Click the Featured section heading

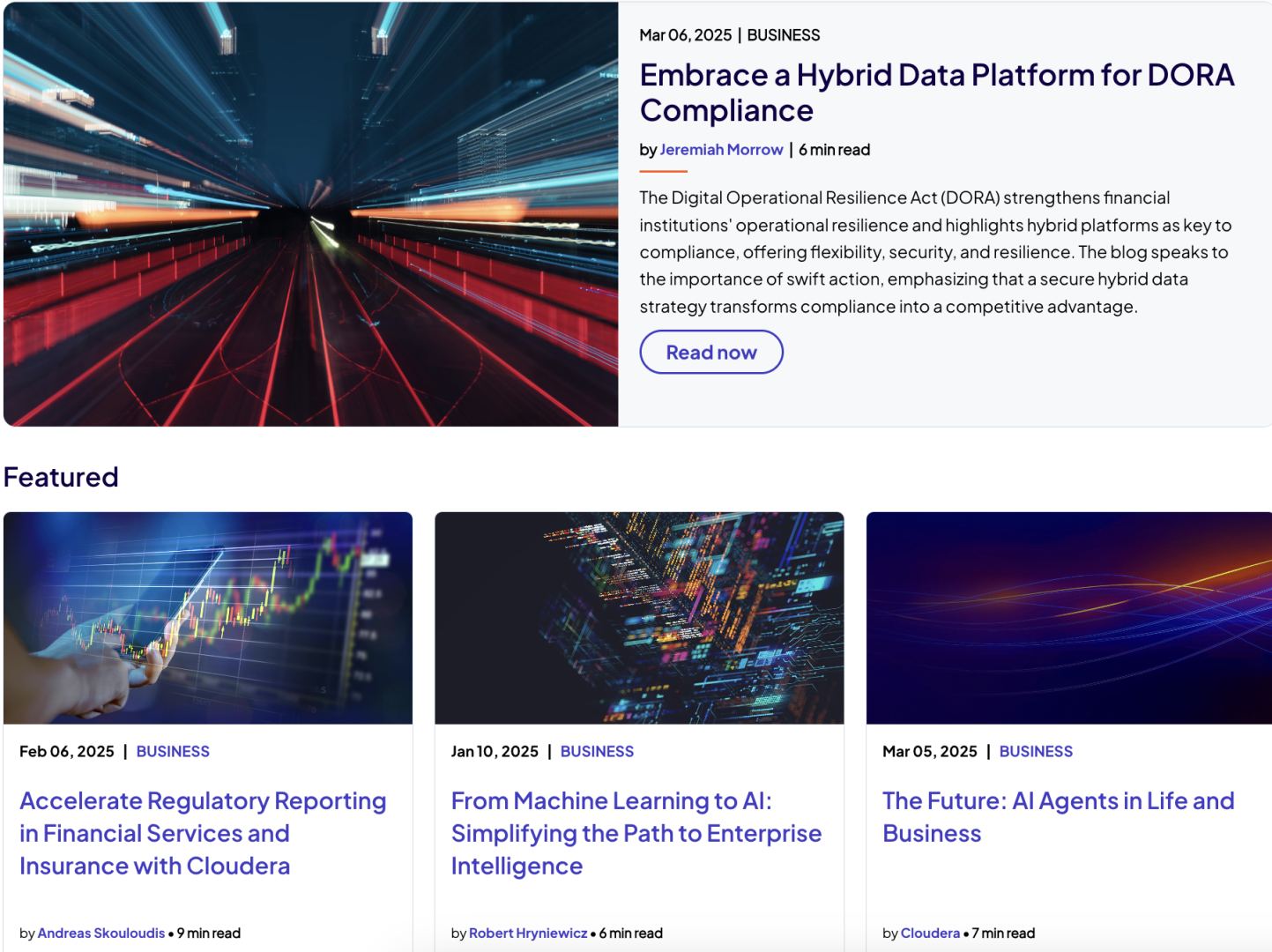coord(61,477)
